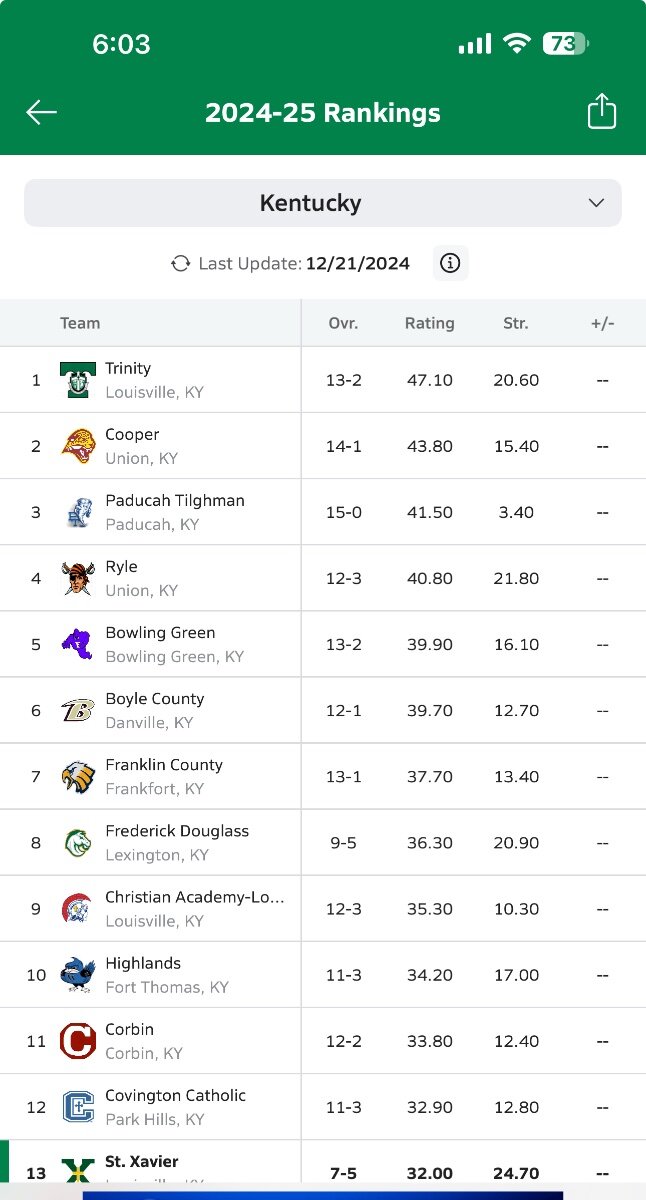Open the Paducah Tilghman team row

coord(323,512)
